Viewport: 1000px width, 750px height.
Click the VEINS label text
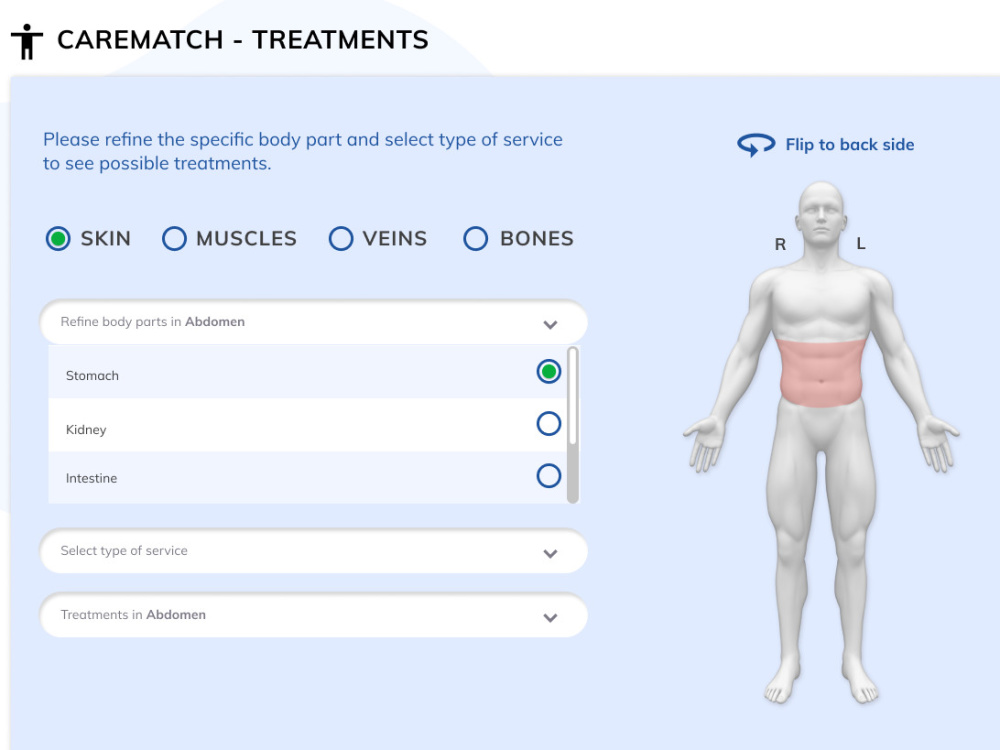coord(395,239)
